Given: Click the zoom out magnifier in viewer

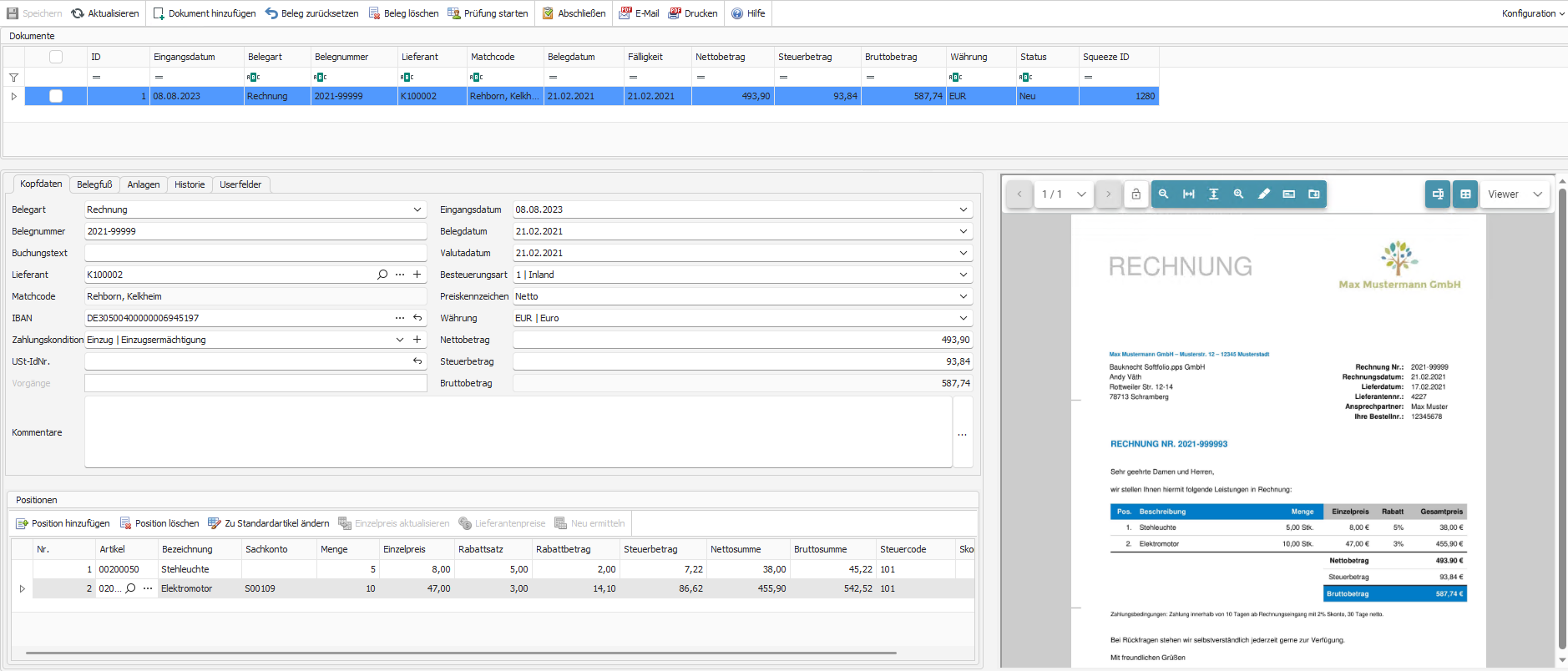Looking at the screenshot, I should point(1163,194).
